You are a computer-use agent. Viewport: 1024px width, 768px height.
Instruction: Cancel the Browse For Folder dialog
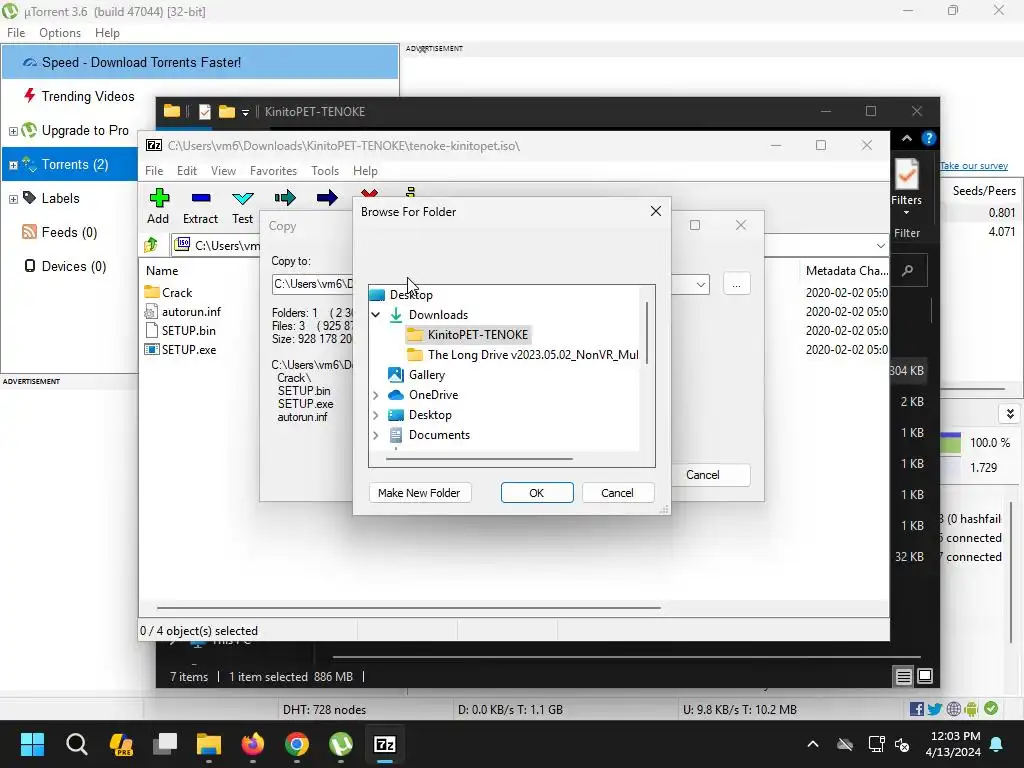coord(617,492)
